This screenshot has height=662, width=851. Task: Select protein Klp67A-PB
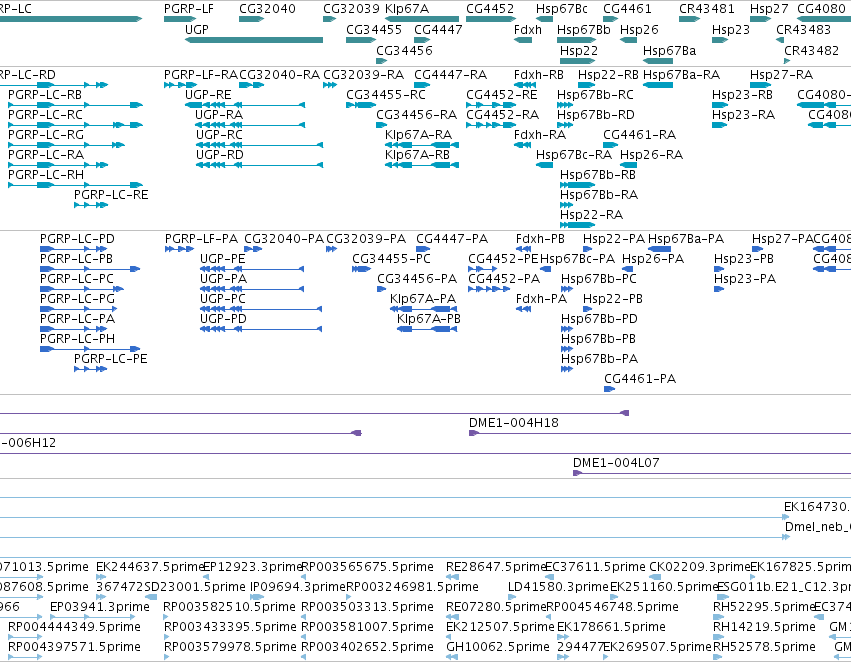click(427, 329)
